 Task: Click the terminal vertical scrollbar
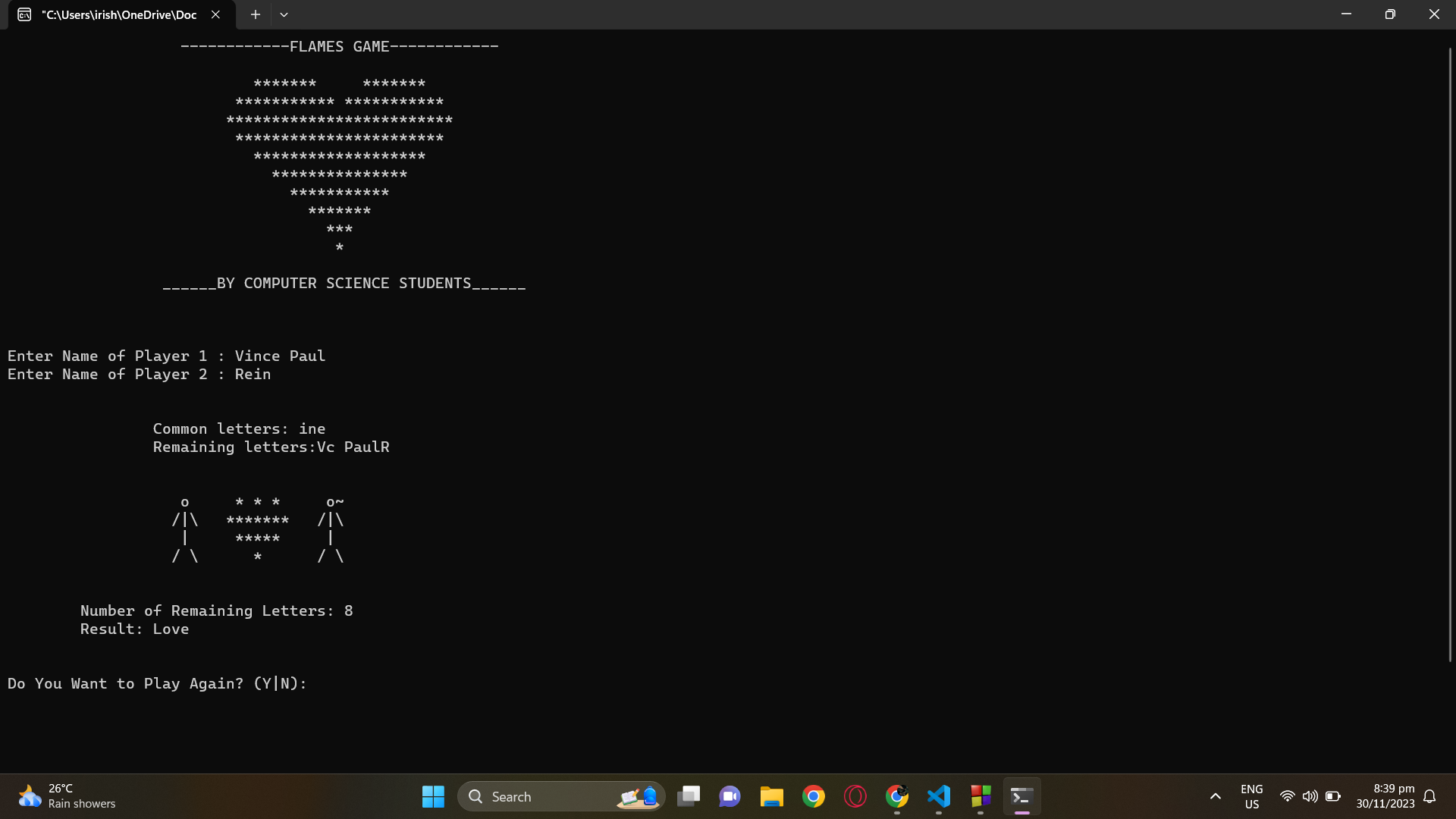(1449, 353)
